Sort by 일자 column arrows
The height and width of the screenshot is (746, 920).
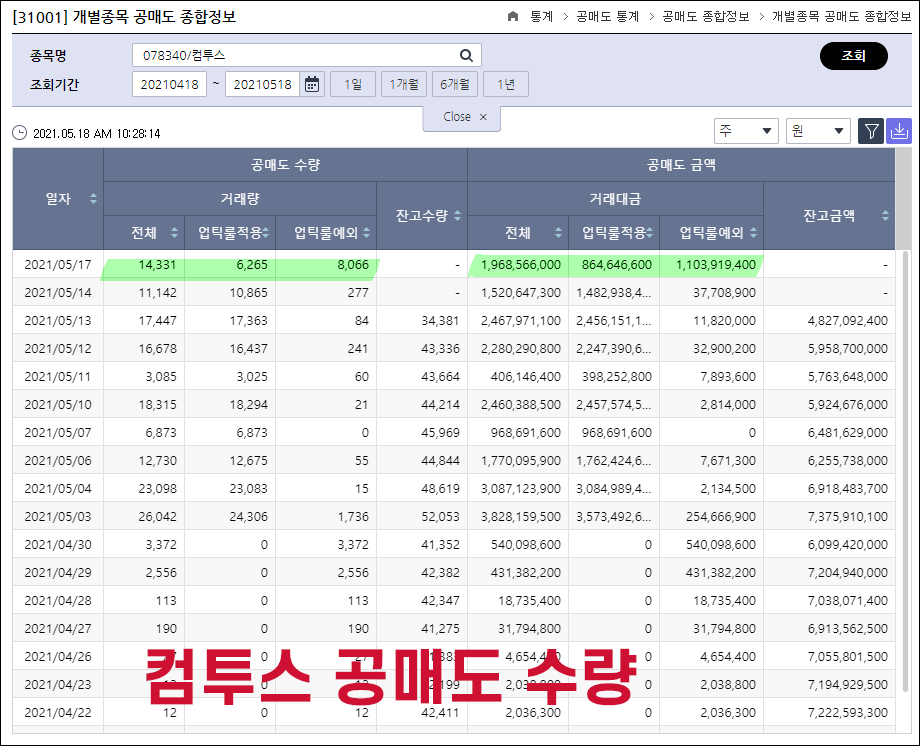pos(93,198)
